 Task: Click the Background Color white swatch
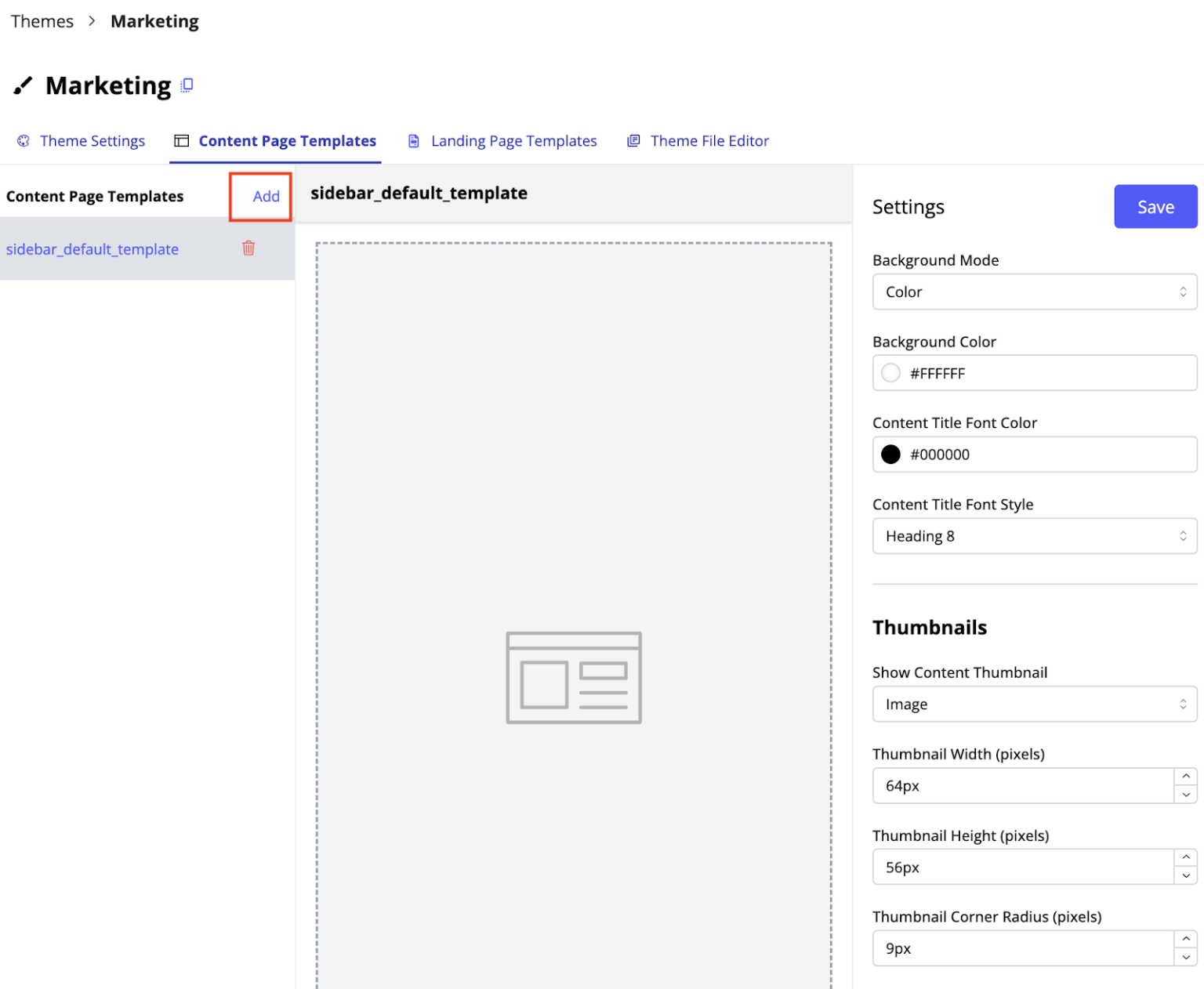point(890,373)
